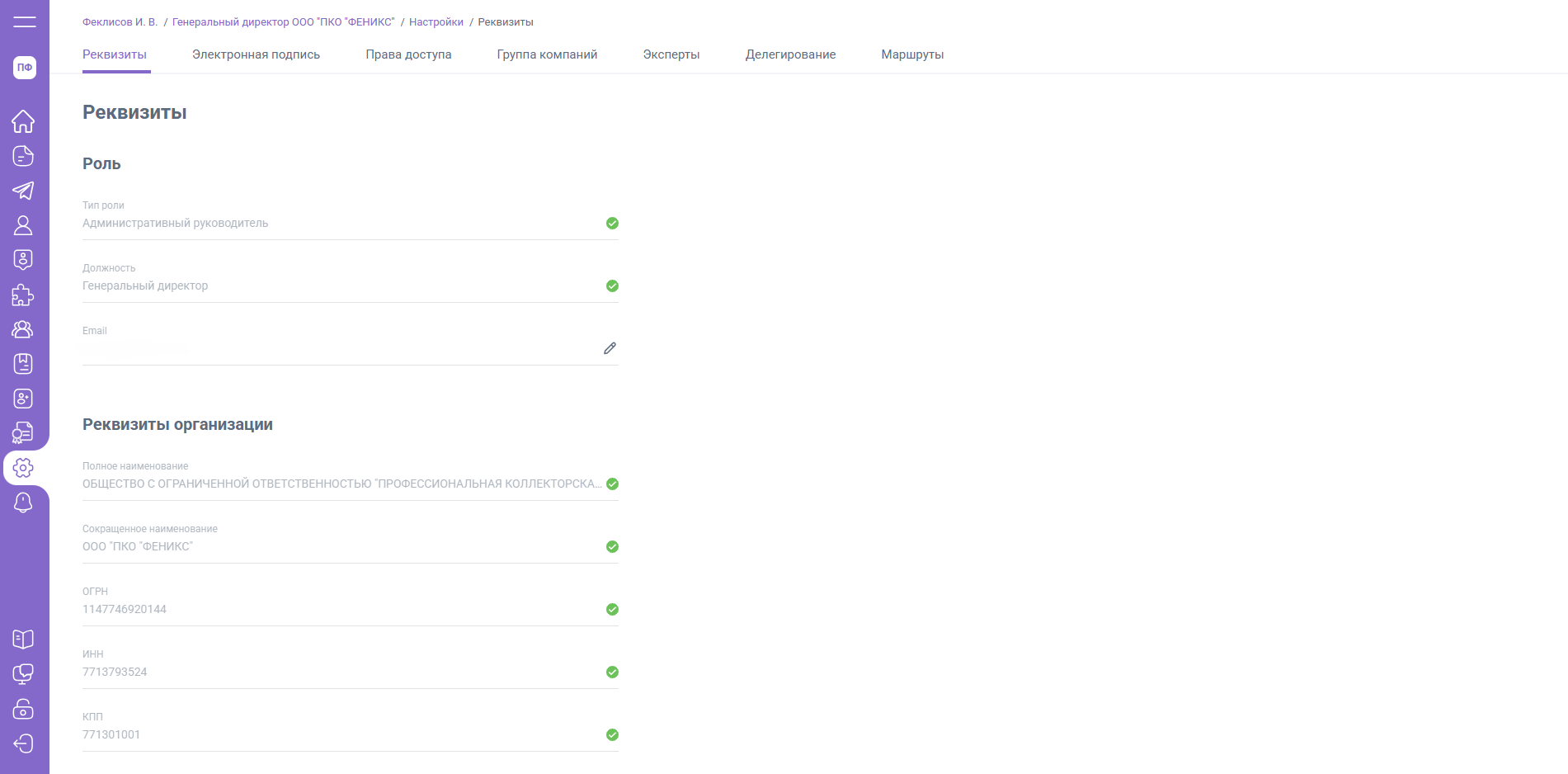This screenshot has height=774, width=1568.
Task: Open the open-book guide icon
Action: (23, 639)
